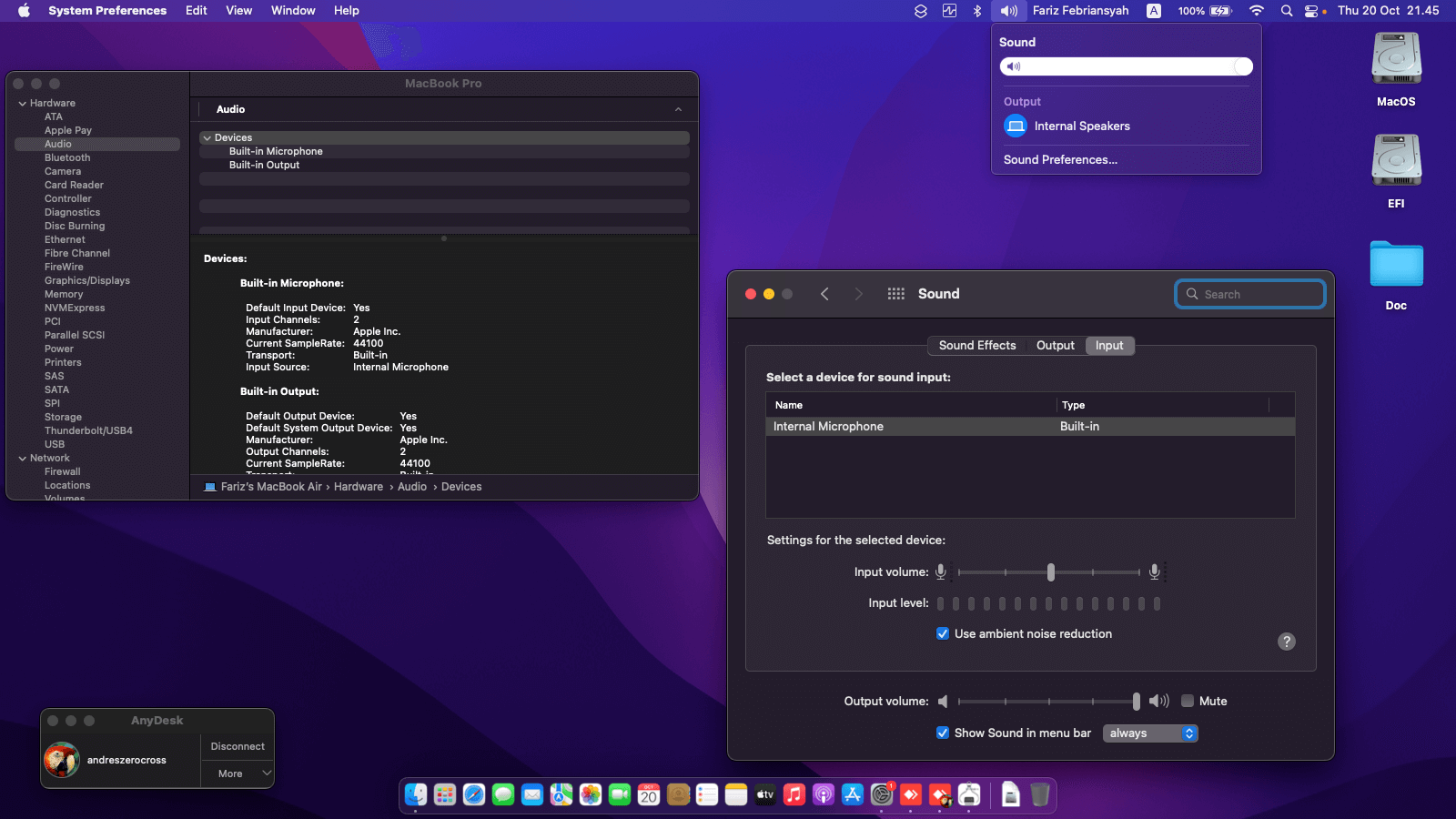Image resolution: width=1456 pixels, height=819 pixels.
Task: Open the Apple menu
Action: (25, 11)
